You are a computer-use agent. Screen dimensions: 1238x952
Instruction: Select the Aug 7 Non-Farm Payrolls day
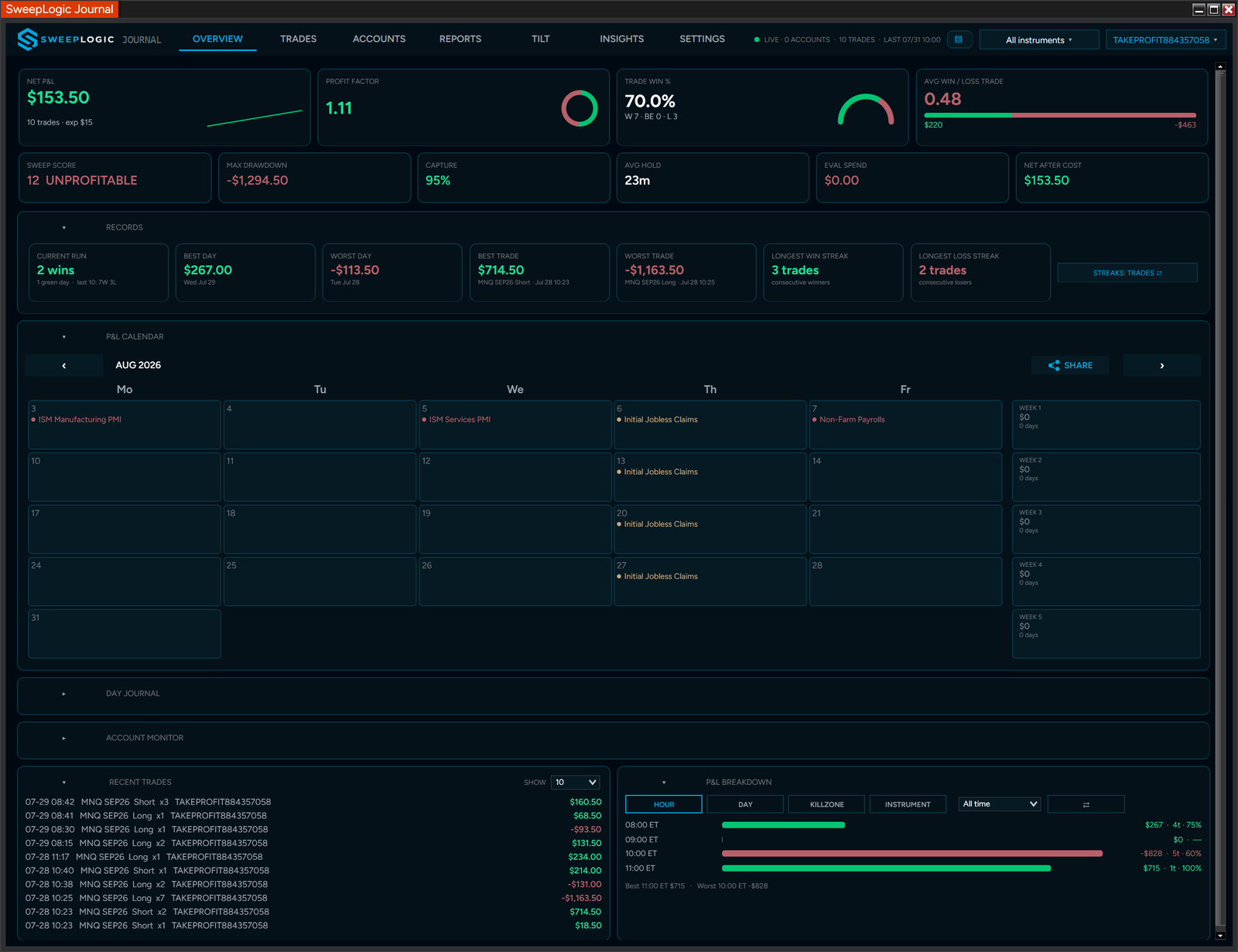point(905,425)
